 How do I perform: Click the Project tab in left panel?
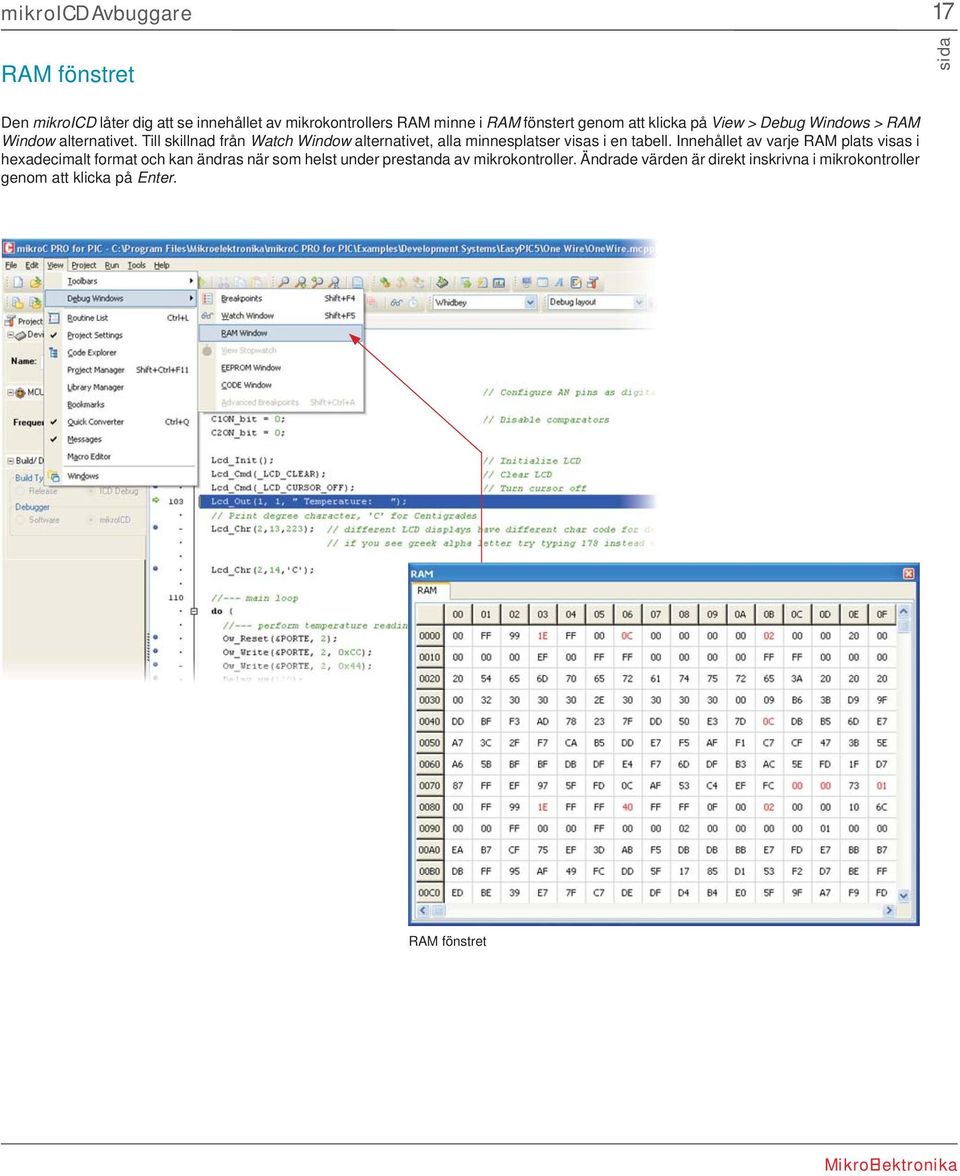pyautogui.click(x=25, y=321)
